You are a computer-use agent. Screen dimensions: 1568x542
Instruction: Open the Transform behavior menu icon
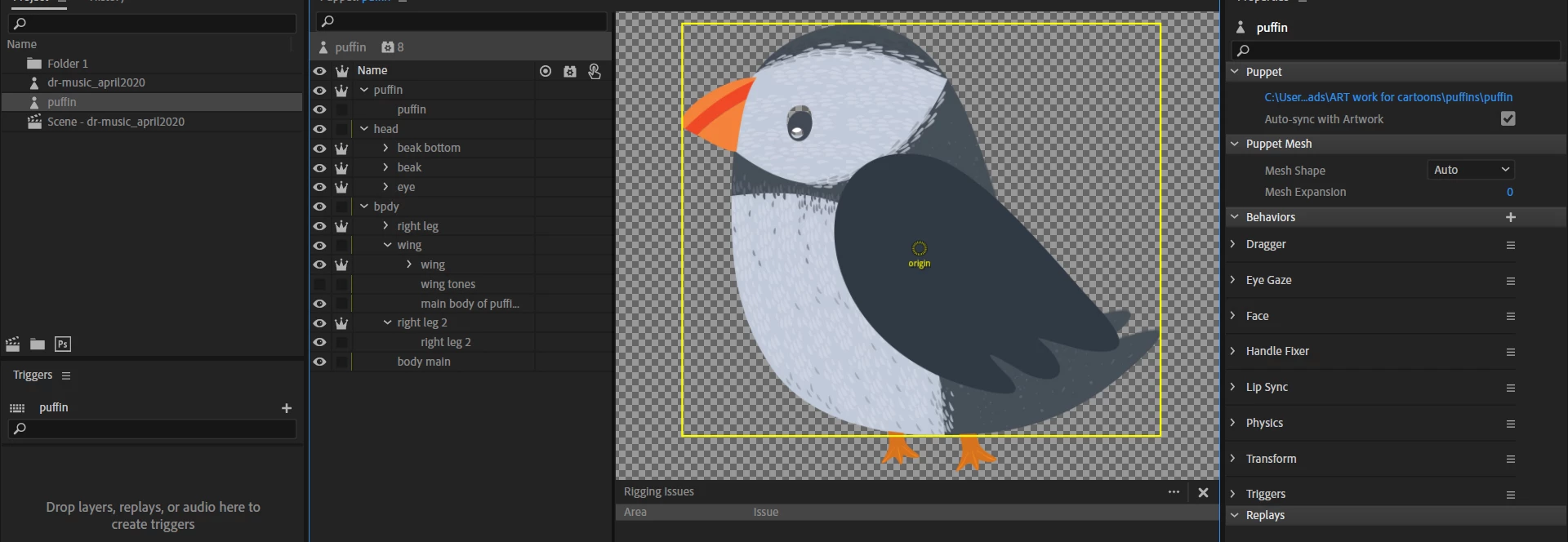[1511, 459]
